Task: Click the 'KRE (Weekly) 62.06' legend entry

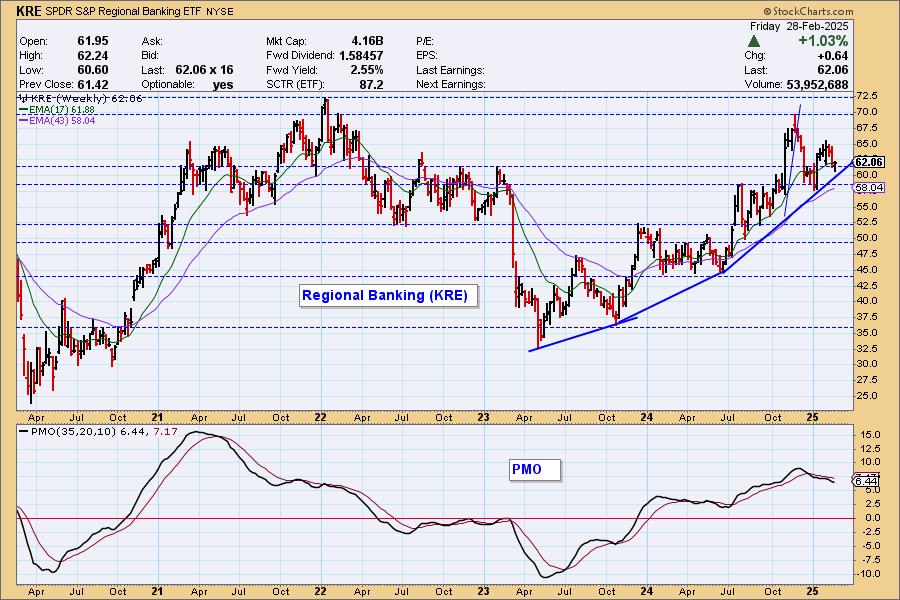Action: click(x=80, y=98)
